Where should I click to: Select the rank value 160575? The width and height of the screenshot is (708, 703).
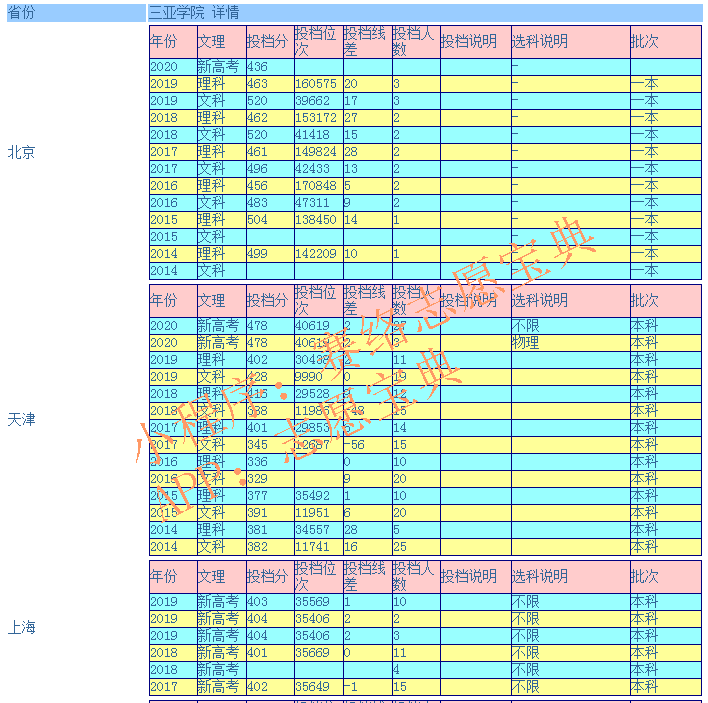click(316, 84)
